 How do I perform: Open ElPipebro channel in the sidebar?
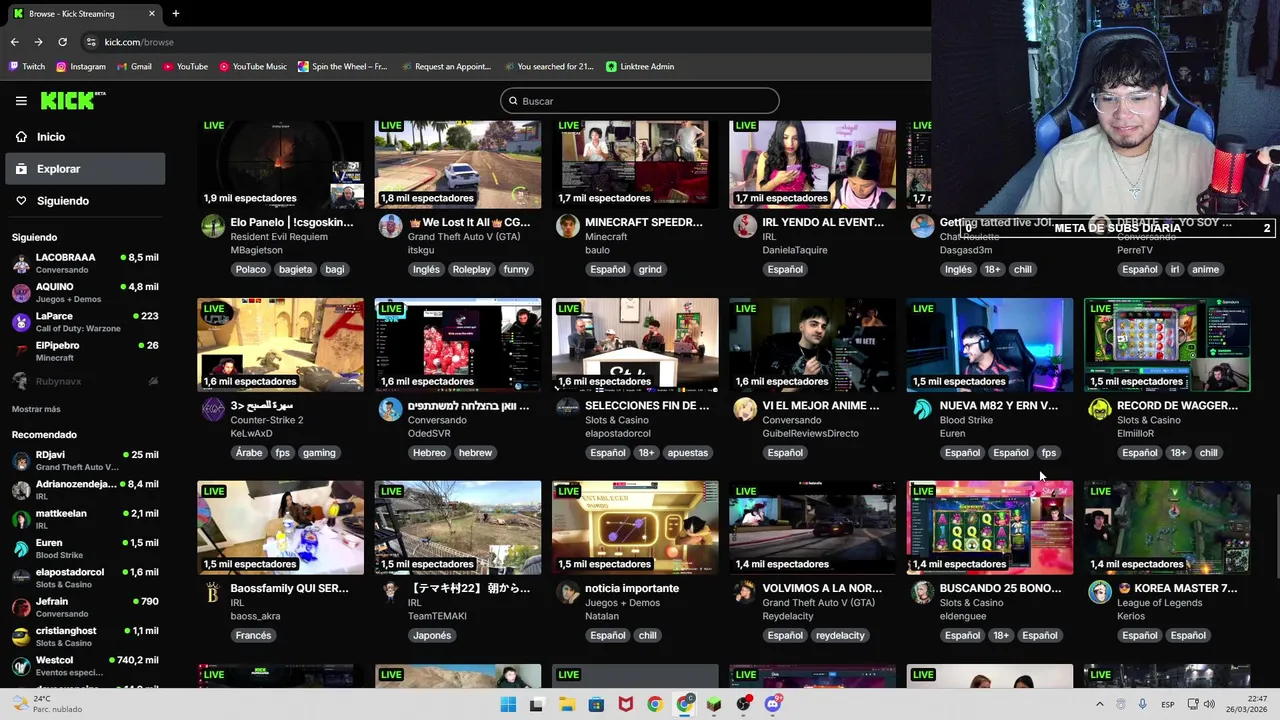tap(85, 351)
